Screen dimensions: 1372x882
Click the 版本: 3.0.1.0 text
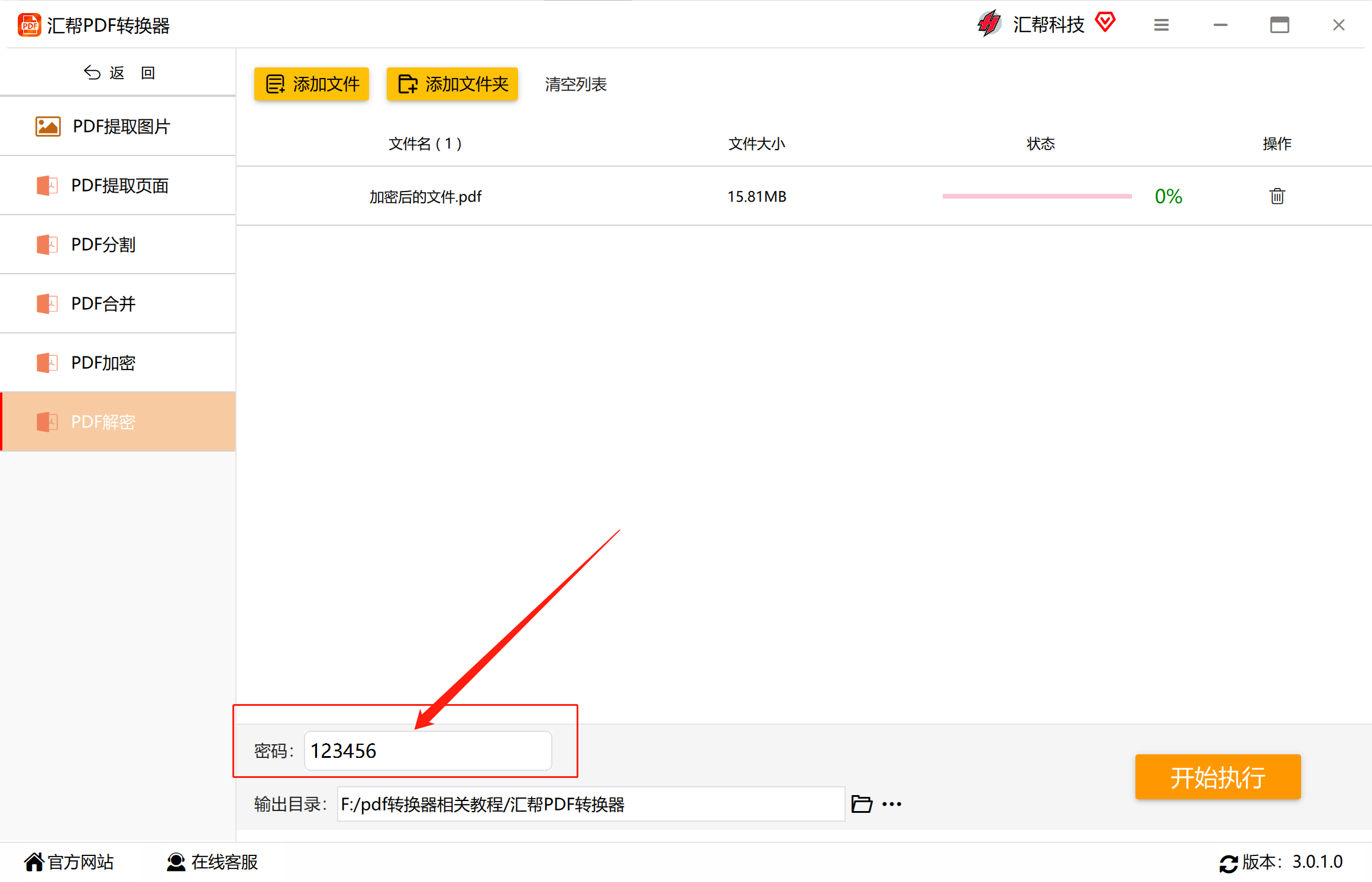coord(1292,862)
